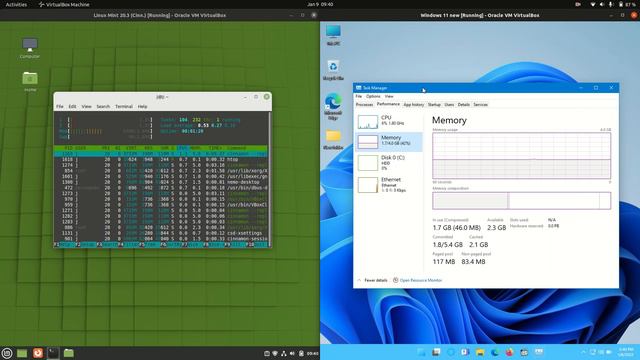Click the Memory composition bar
640x360 pixels.
click(x=522, y=201)
